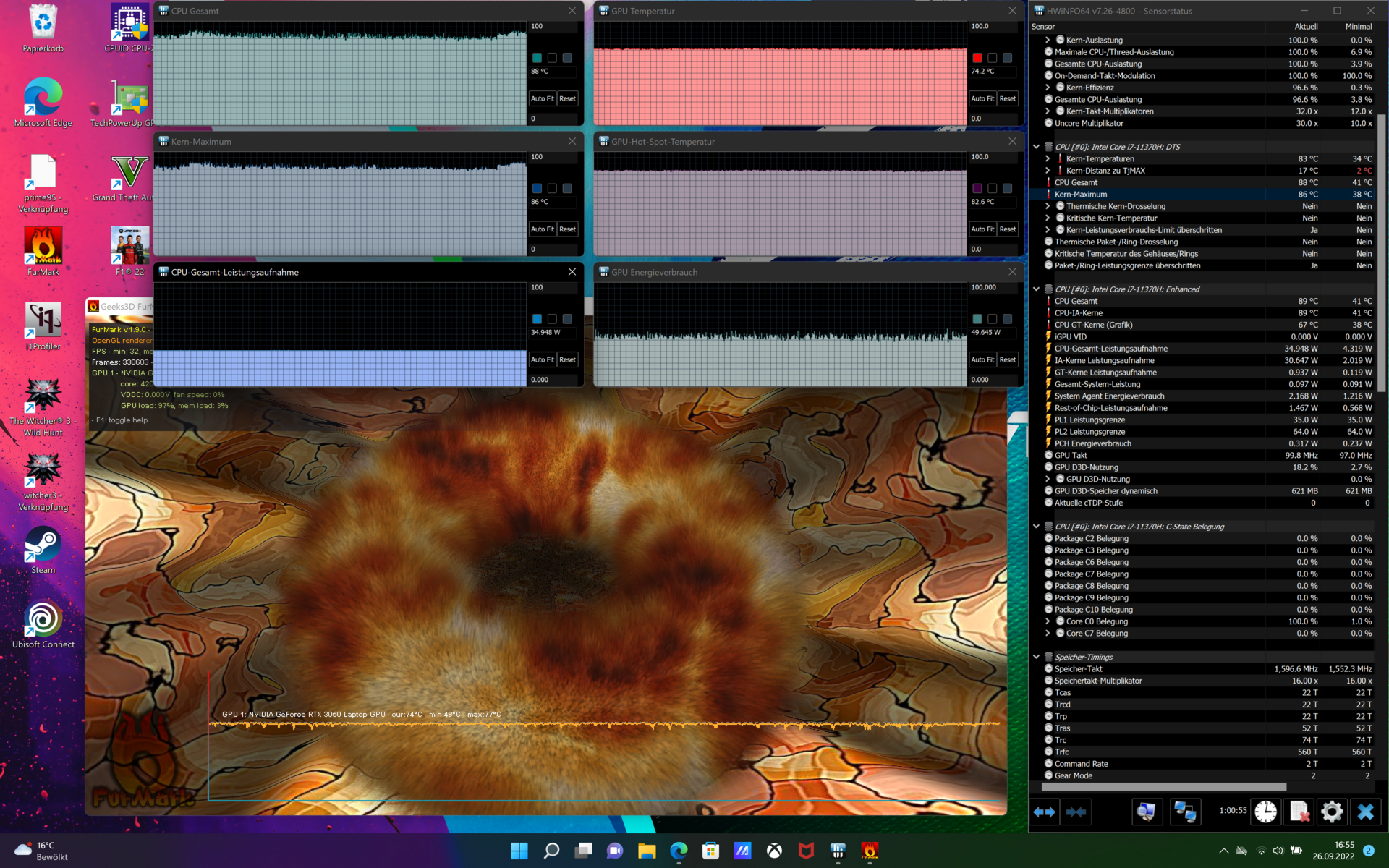Collapse CPU Enhanced sensor group
The image size is (1389, 868).
pos(1036,289)
